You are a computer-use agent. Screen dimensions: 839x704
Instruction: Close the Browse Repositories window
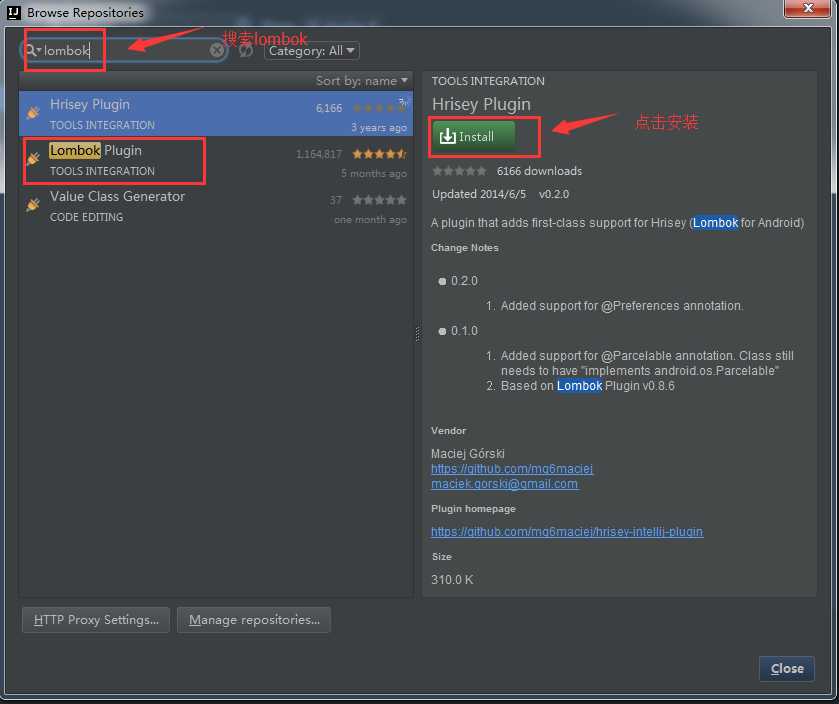pyautogui.click(x=807, y=9)
